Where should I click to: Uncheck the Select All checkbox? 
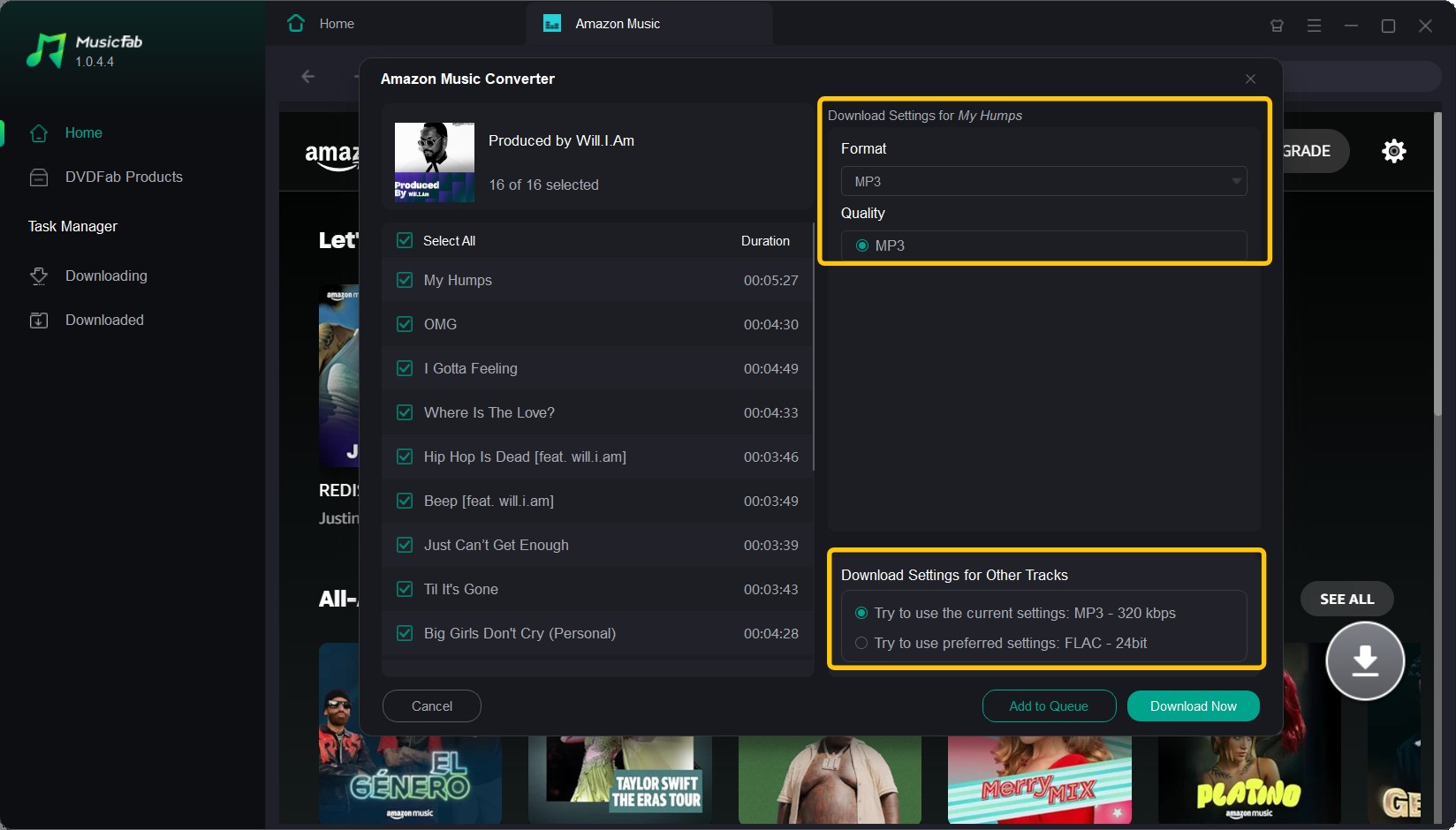[405, 240]
